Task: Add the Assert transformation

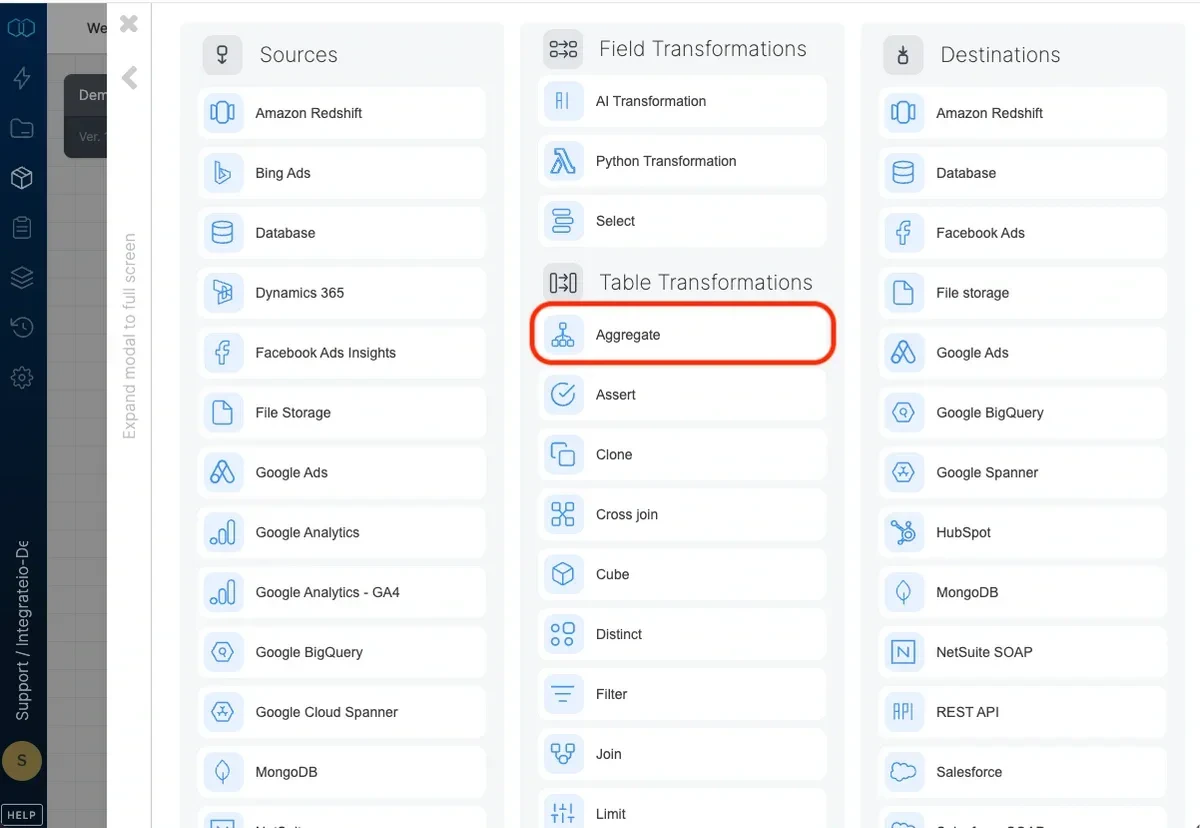Action: click(682, 395)
